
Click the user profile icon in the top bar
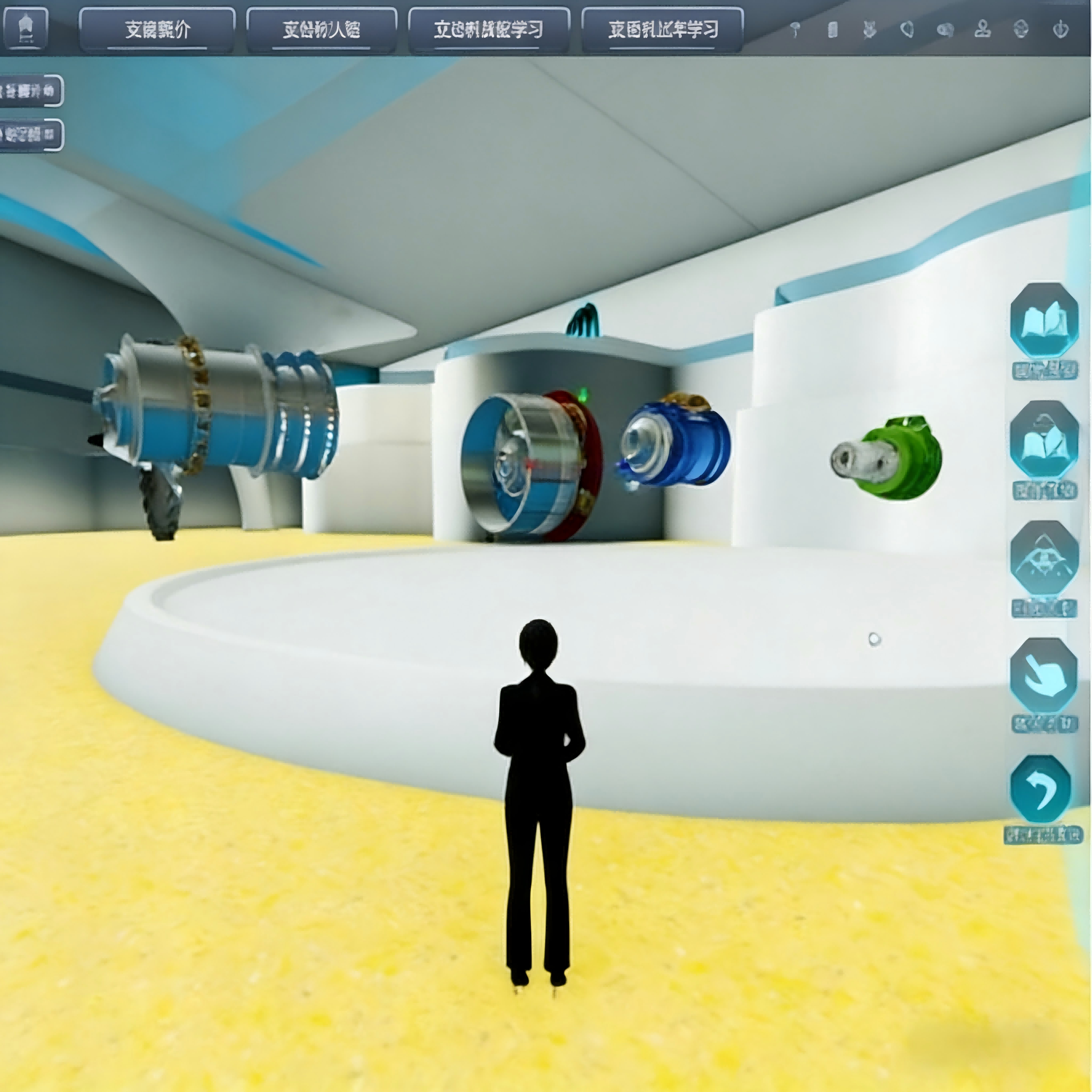[x=983, y=29]
